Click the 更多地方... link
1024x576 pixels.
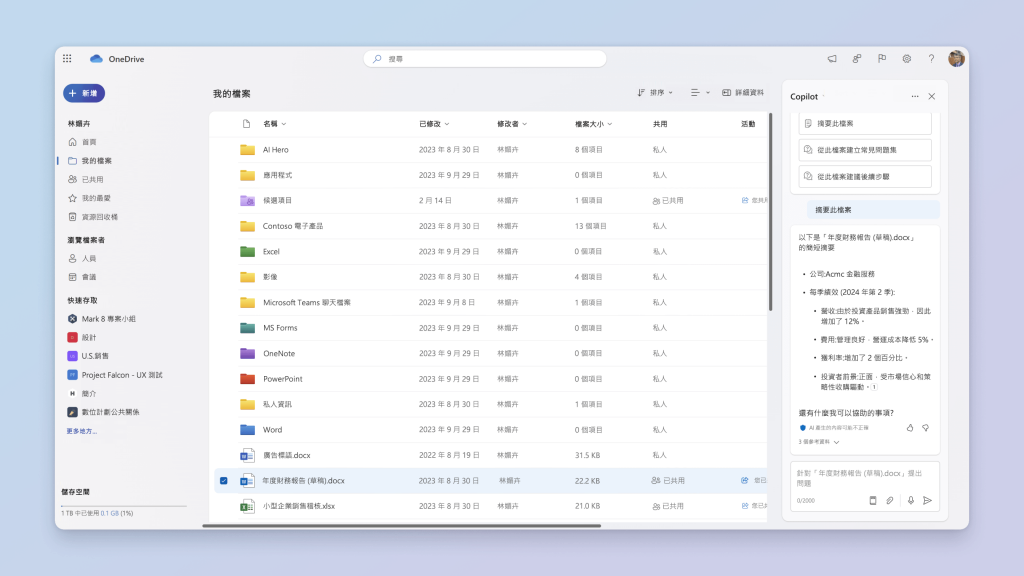[x=82, y=431]
